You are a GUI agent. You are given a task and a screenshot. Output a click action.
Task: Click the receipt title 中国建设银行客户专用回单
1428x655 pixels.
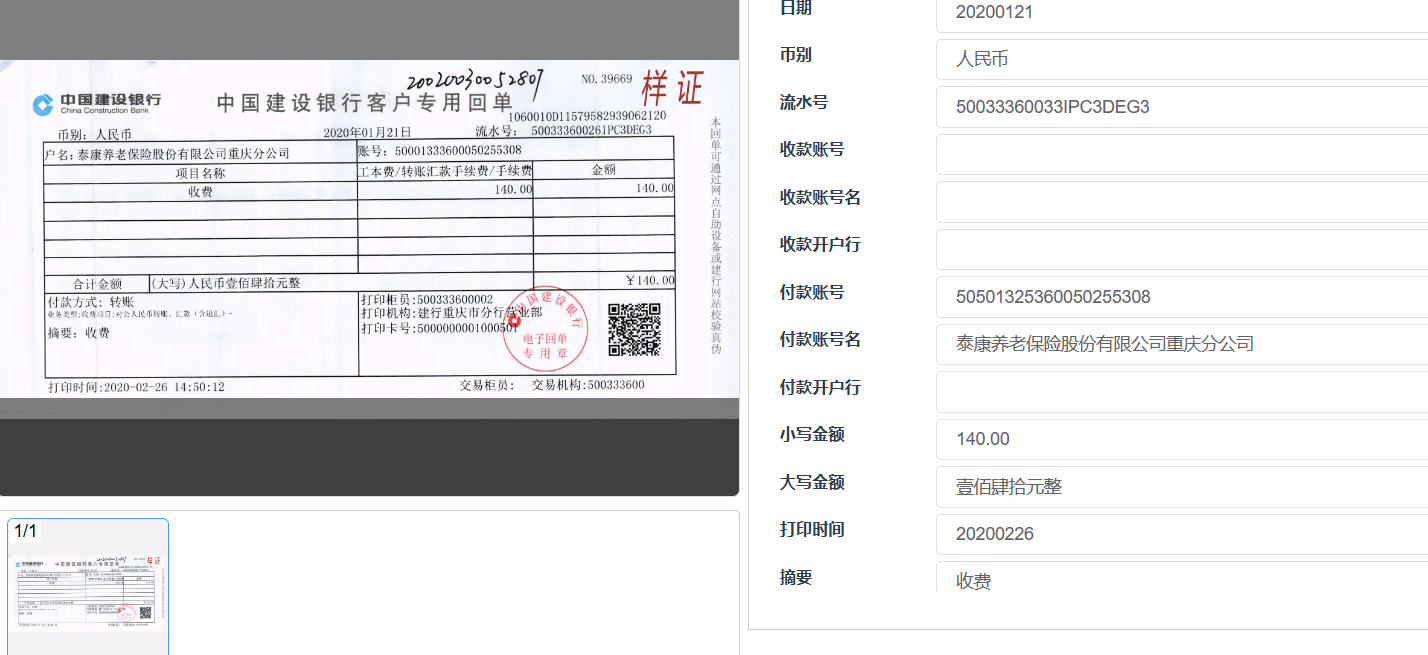tap(364, 102)
